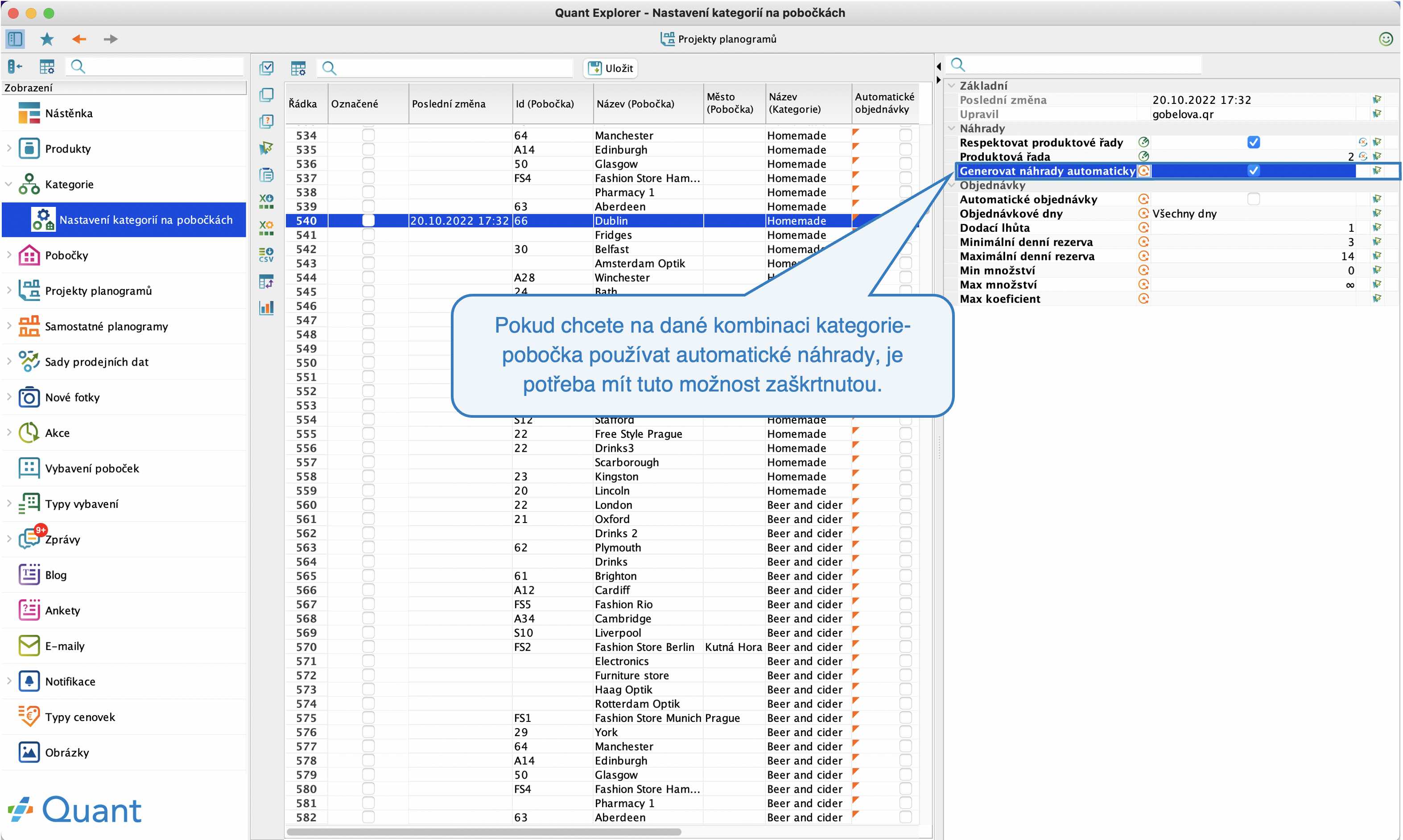Expand the Typy vybavení tree node
The image size is (1403, 840).
[9, 503]
